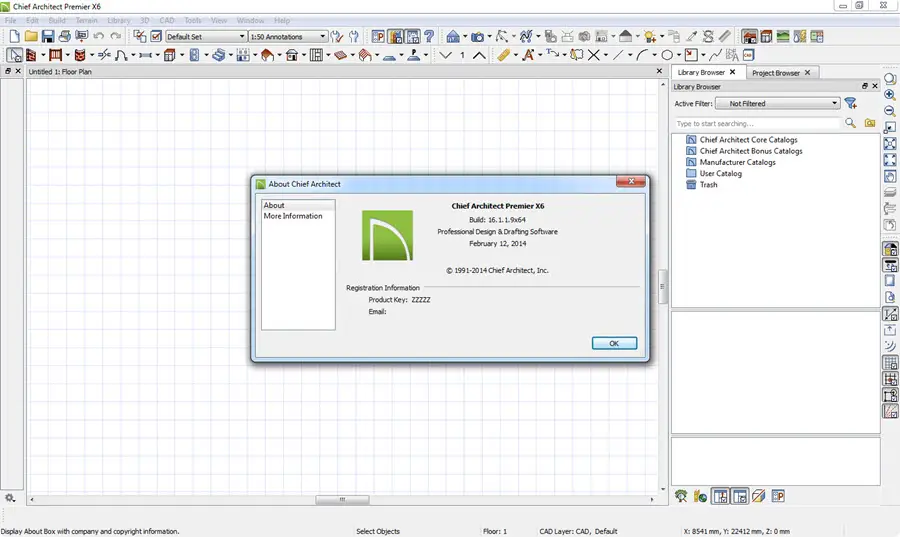
Task: Click the Terrain tools green landscape icon
Action: click(783, 37)
